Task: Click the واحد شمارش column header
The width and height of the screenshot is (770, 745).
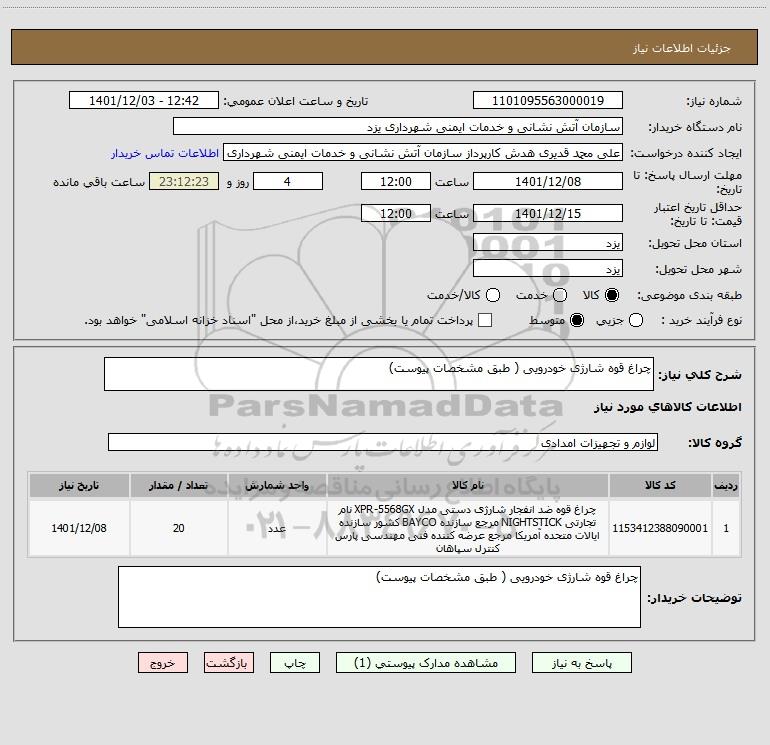Action: (x=277, y=485)
